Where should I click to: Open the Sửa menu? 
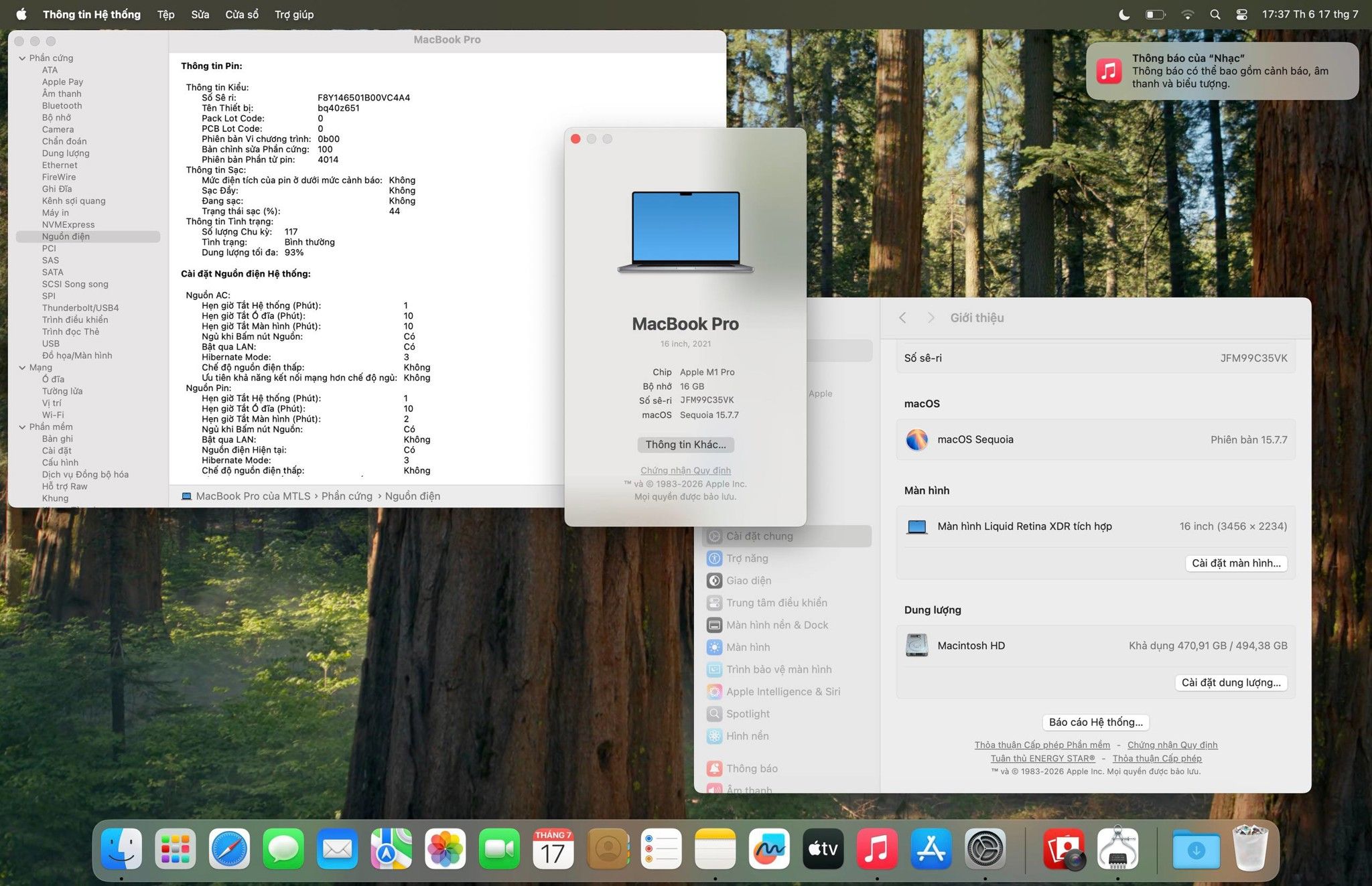click(200, 14)
